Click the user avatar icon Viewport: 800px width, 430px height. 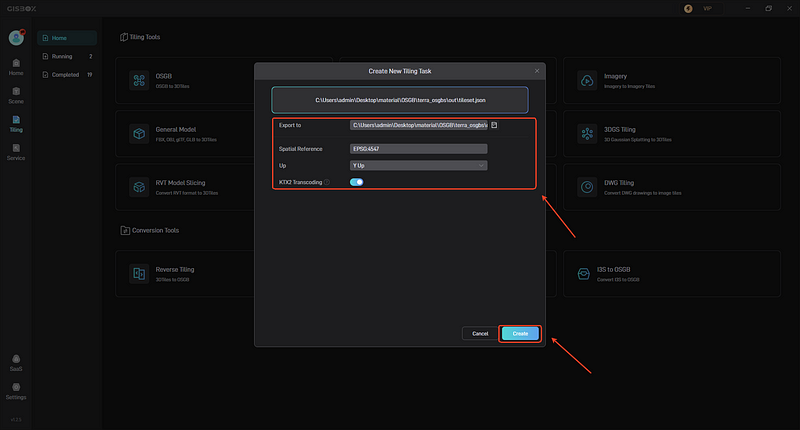pos(16,37)
